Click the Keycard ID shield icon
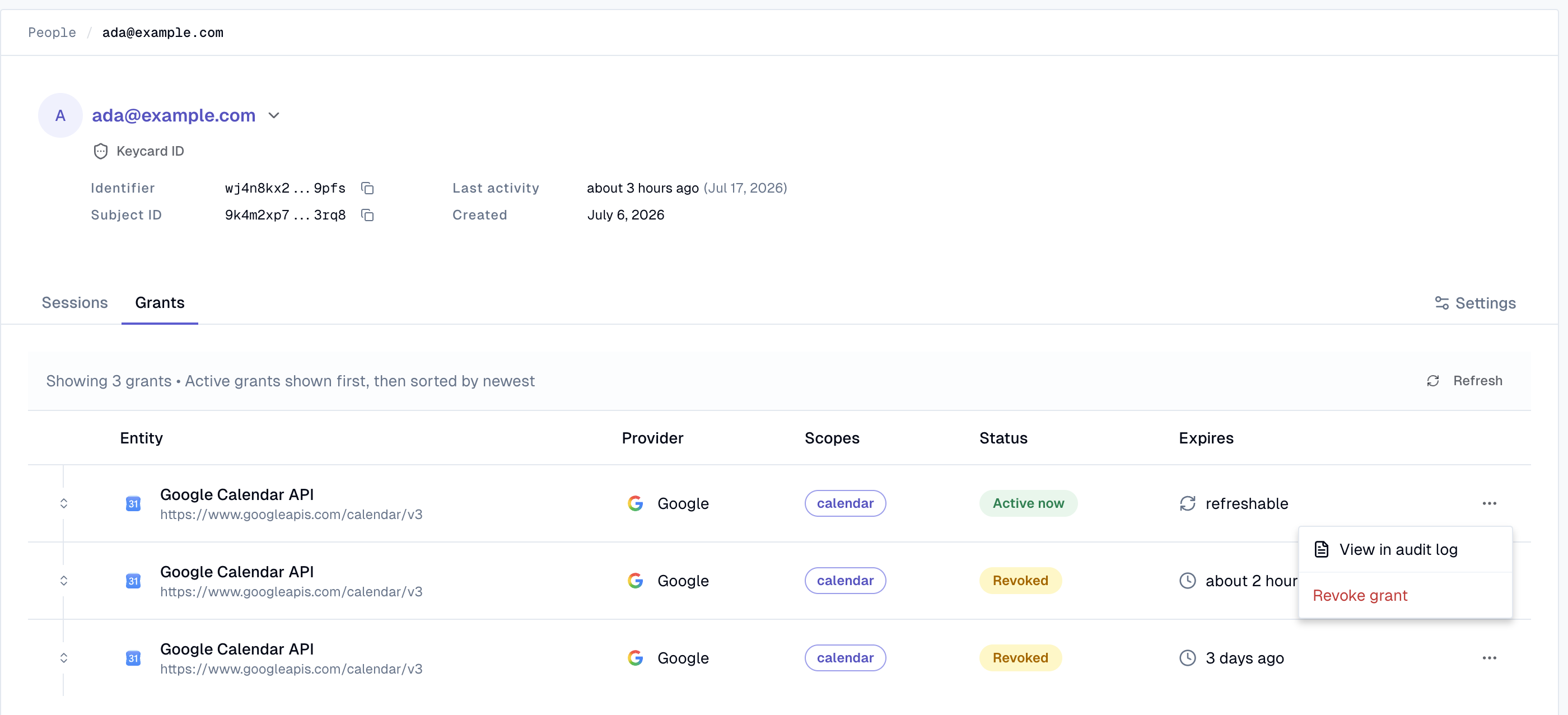1568x715 pixels. point(100,151)
